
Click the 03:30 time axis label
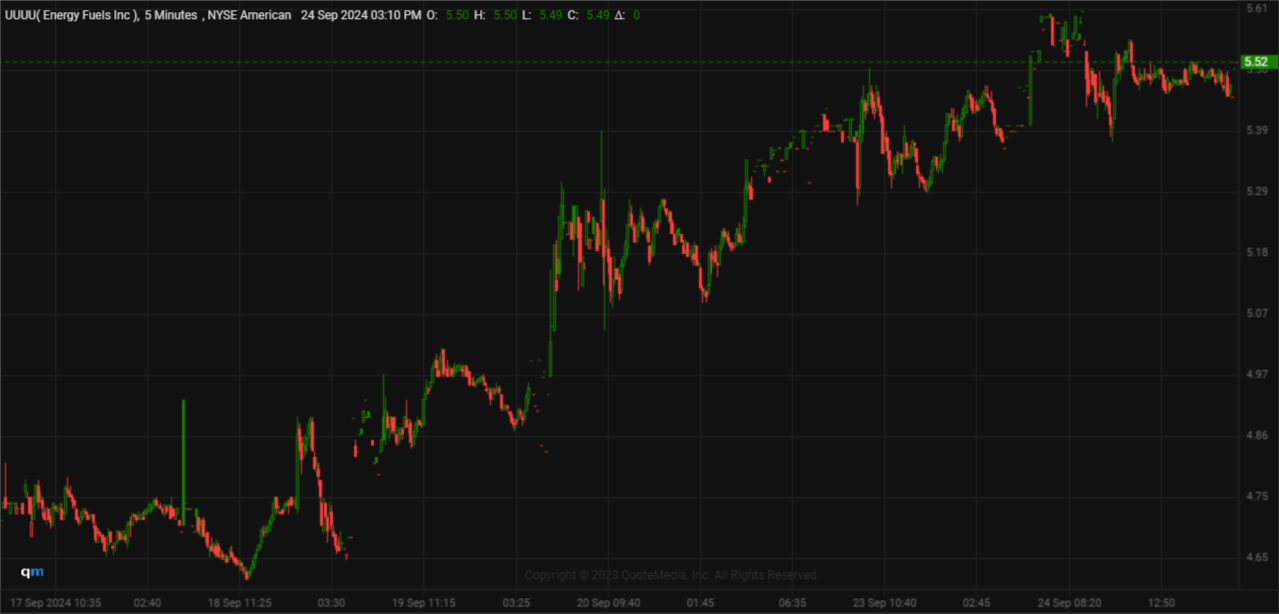point(331,603)
